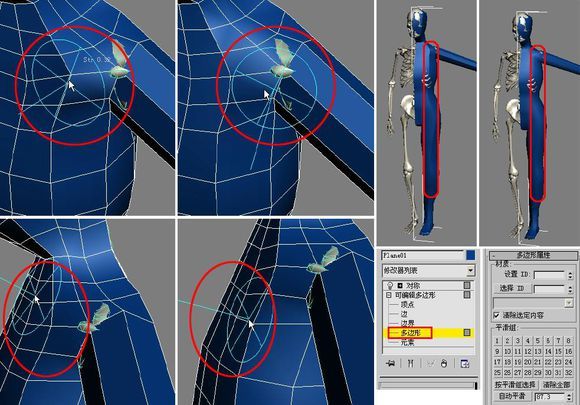Select the 对称 modifier in the stack
This screenshot has height=405, width=580.
coord(413,286)
